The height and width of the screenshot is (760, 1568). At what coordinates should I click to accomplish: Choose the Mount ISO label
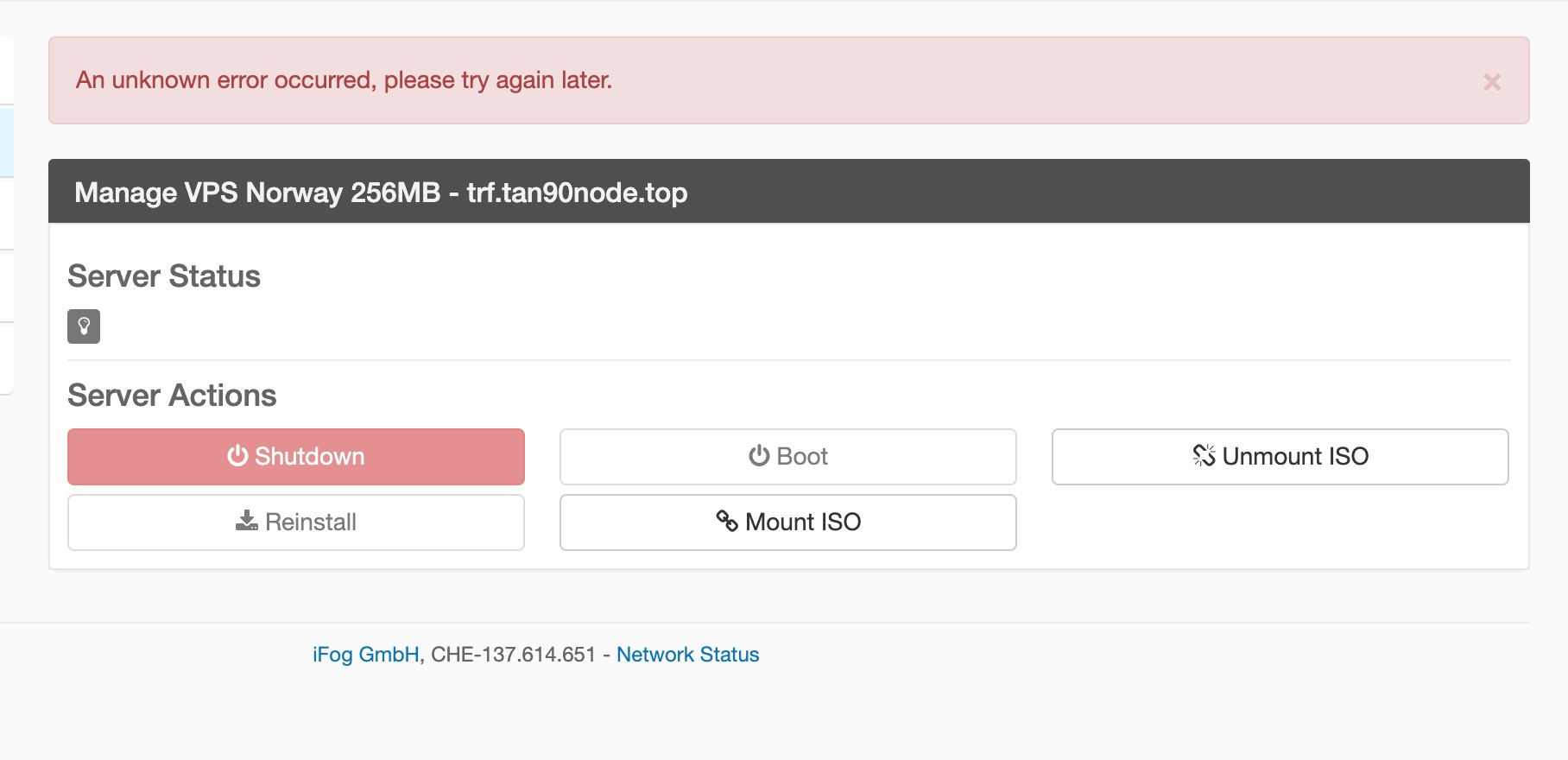coord(803,522)
